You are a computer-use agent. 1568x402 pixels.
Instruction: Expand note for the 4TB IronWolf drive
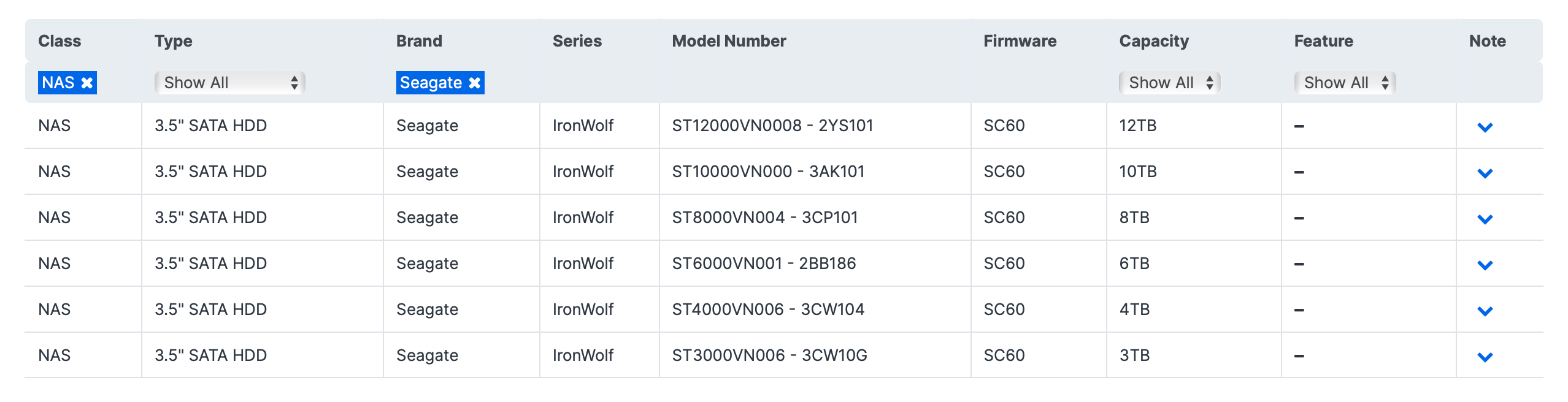point(1485,311)
